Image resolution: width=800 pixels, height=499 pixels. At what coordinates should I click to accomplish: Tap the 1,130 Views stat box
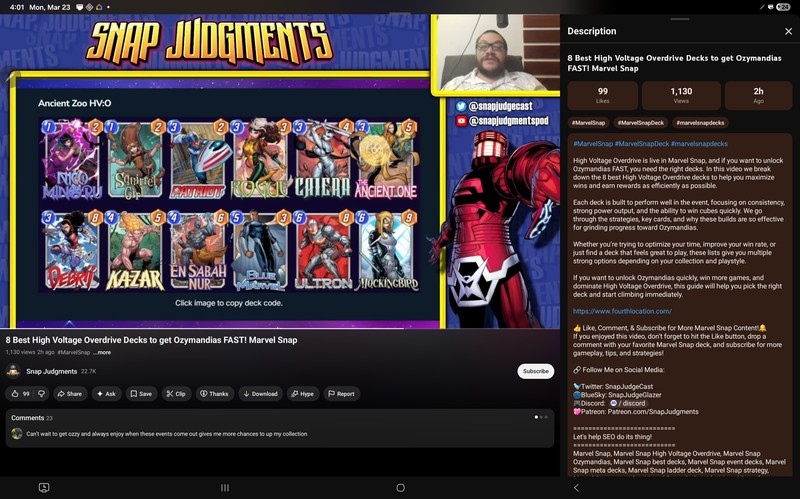coord(681,95)
